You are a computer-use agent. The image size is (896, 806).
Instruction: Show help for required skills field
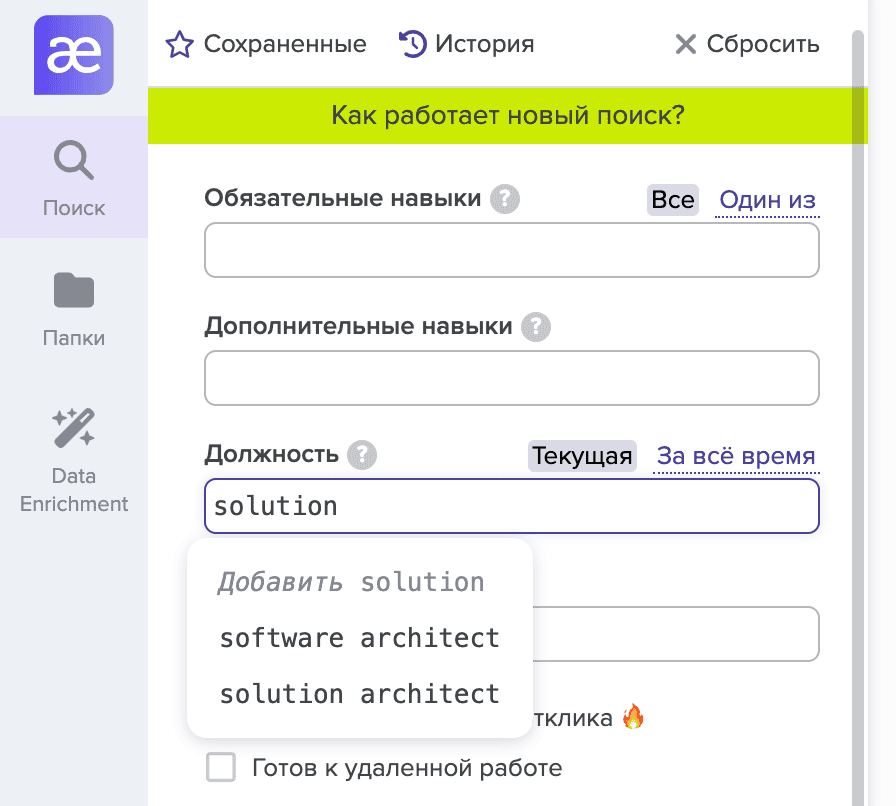505,199
